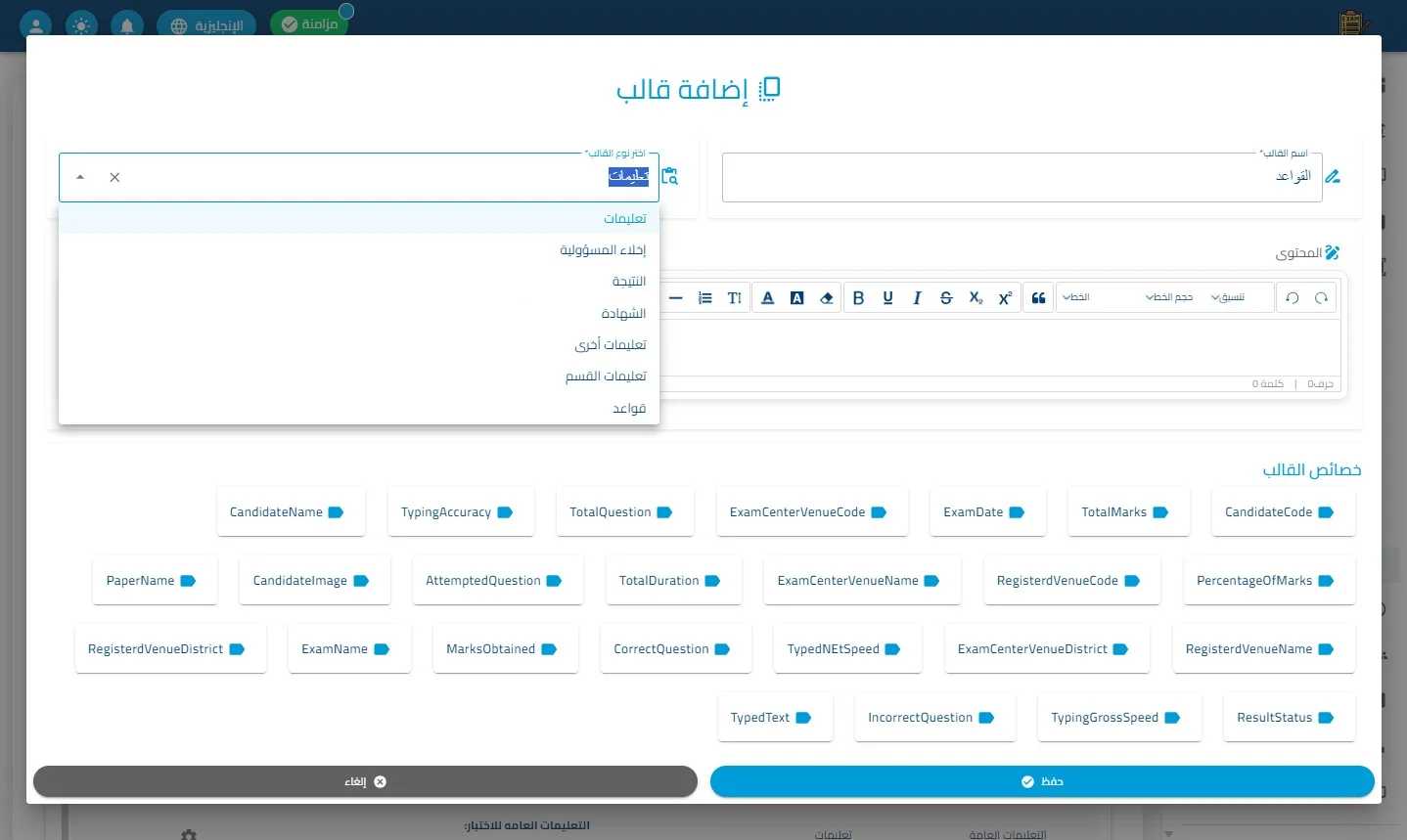Select إخلاء المسؤولية from the list
Screen dimensions: 1407x840
(359, 249)
